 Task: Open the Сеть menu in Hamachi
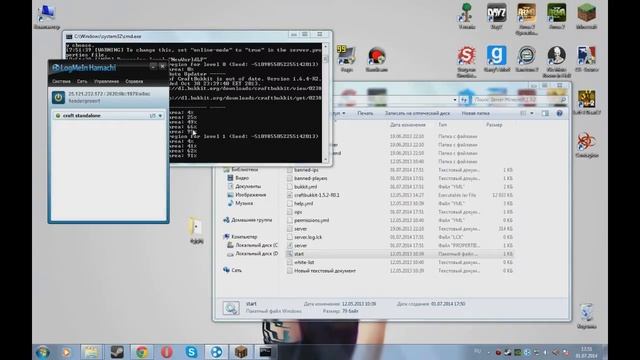[82, 82]
